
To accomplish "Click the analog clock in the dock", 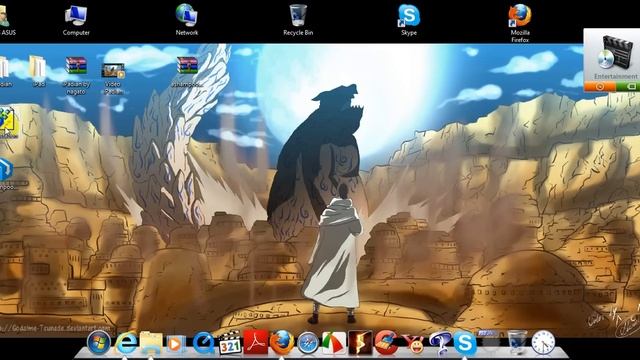I will point(543,343).
